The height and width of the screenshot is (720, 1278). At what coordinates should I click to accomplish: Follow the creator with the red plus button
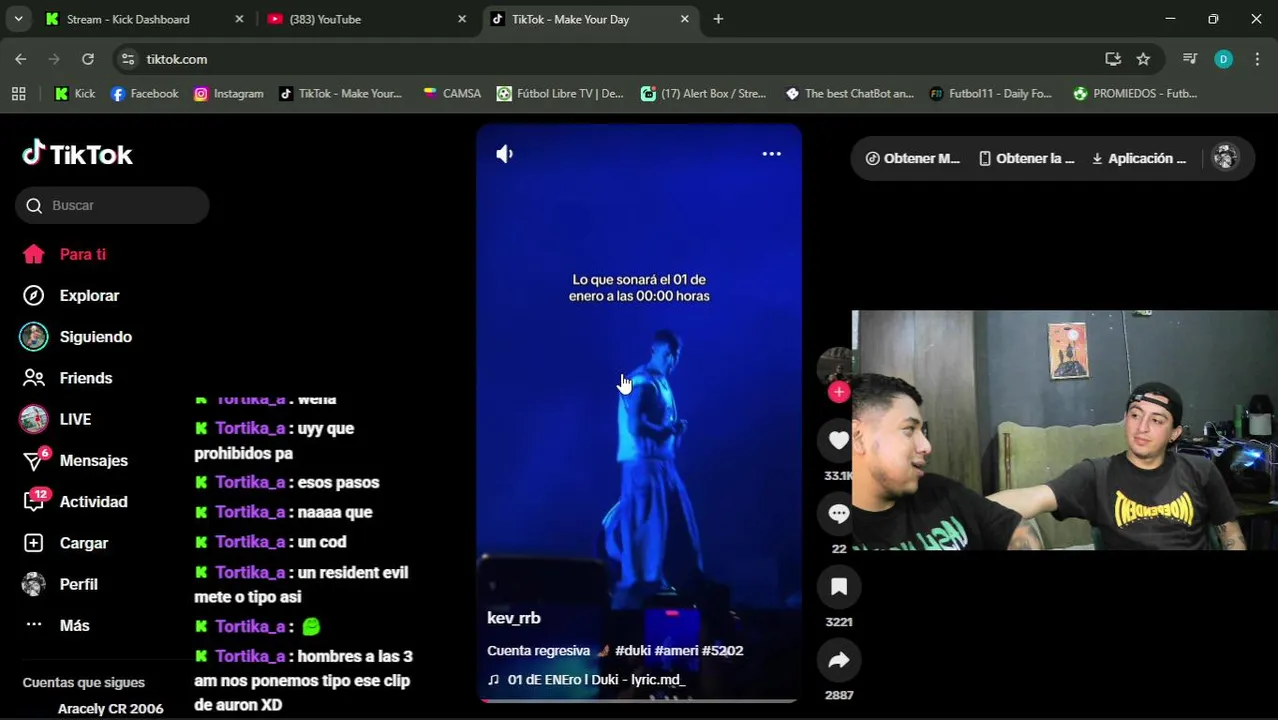coord(838,392)
